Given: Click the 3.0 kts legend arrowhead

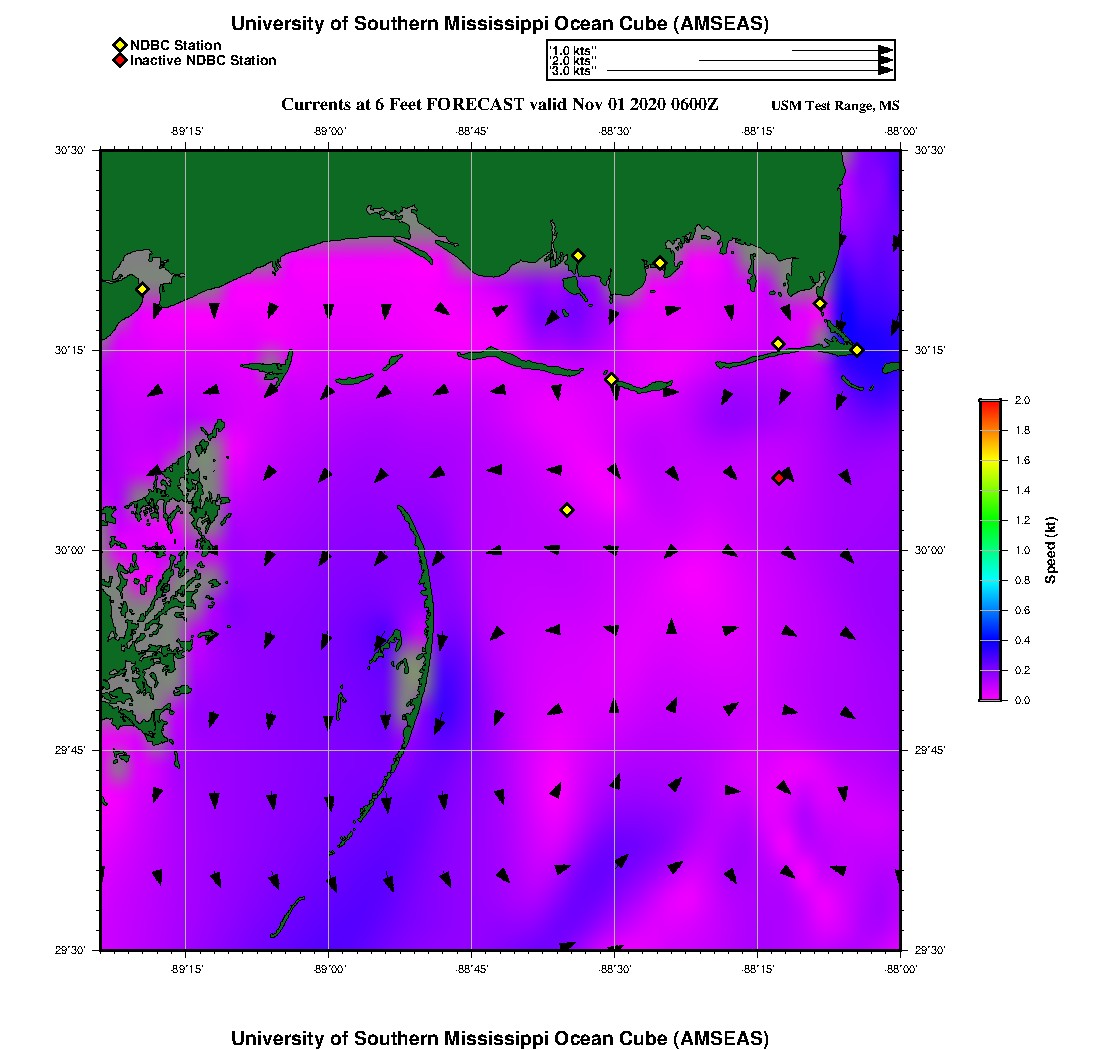Looking at the screenshot, I should tap(885, 71).
